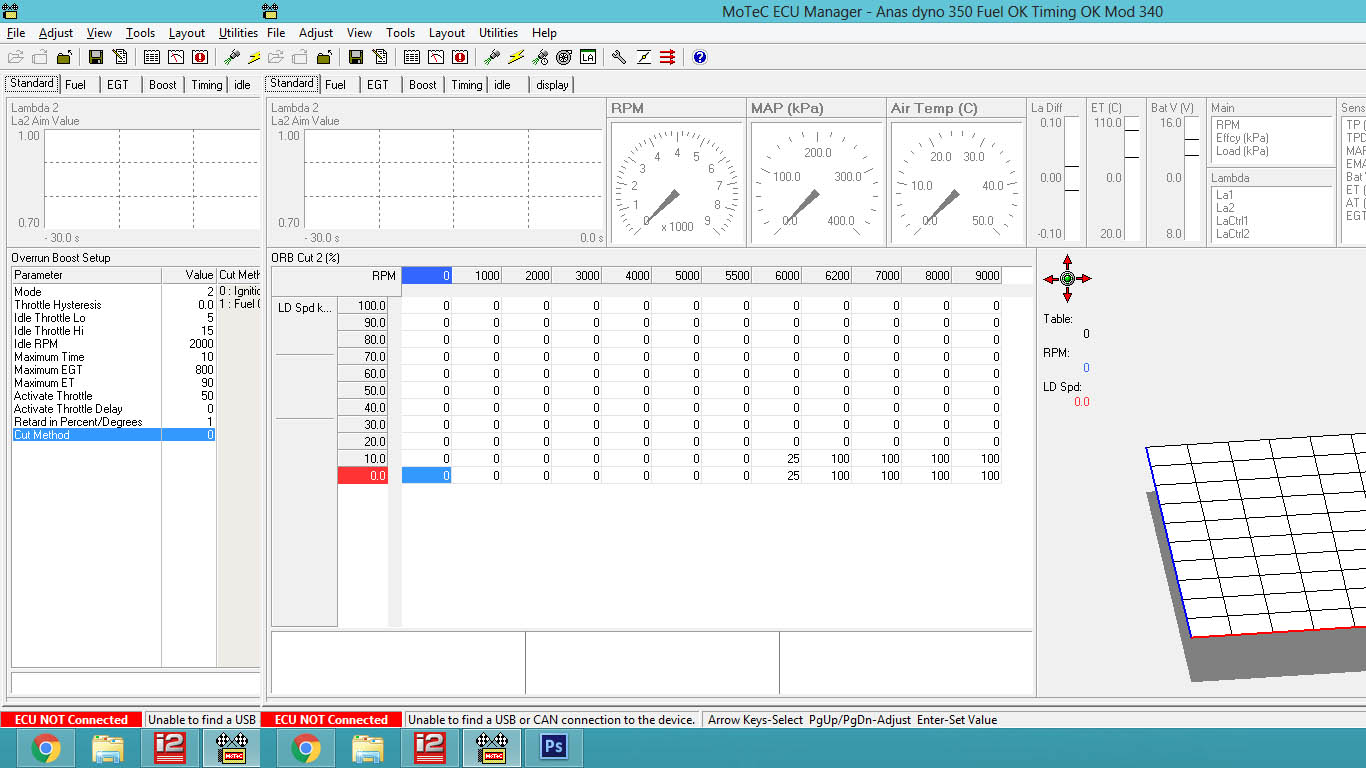
Task: Open the Adjust menu in right window
Action: pyautogui.click(x=316, y=33)
